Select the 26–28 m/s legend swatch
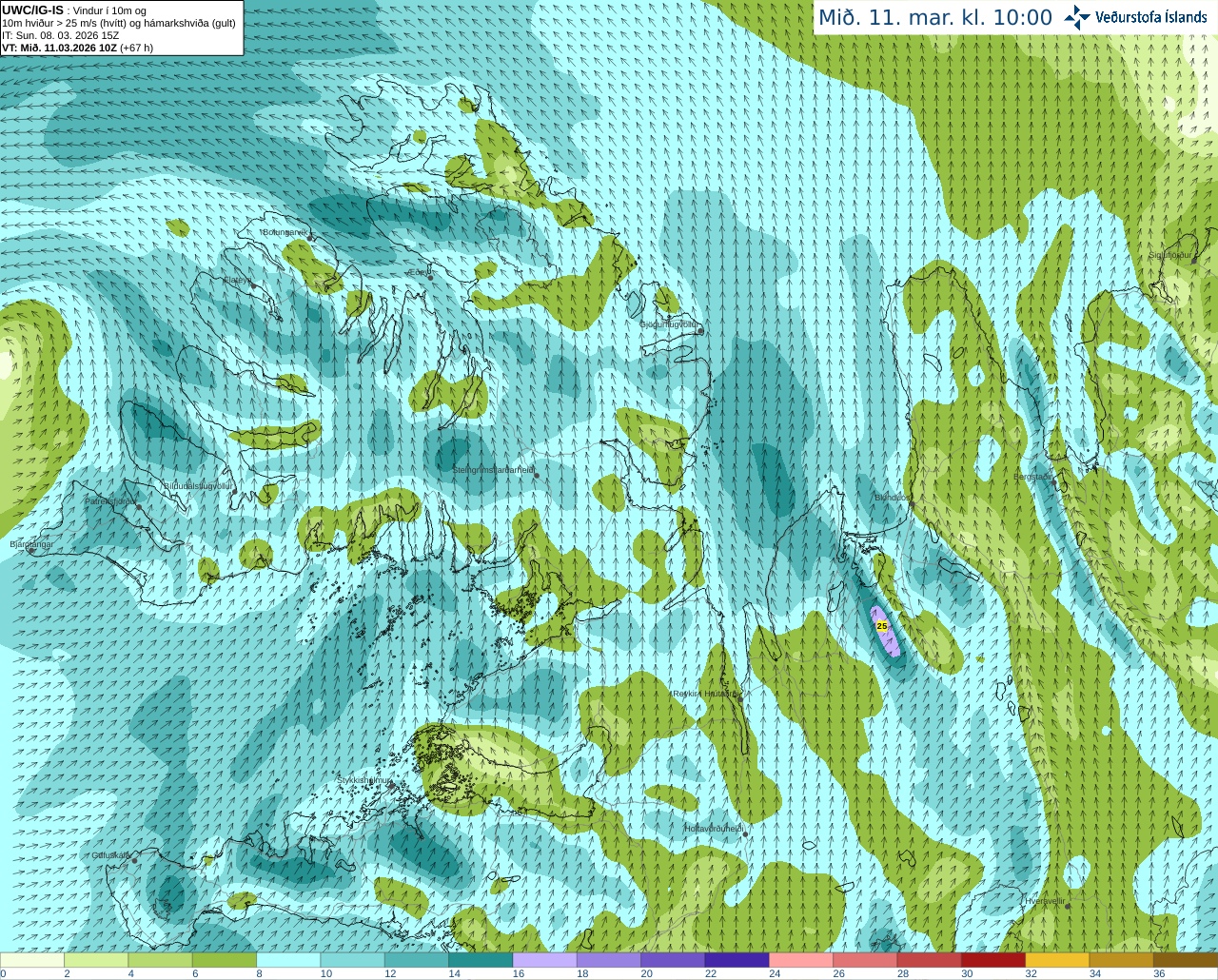This screenshot has width=1218, height=980. [x=865, y=960]
